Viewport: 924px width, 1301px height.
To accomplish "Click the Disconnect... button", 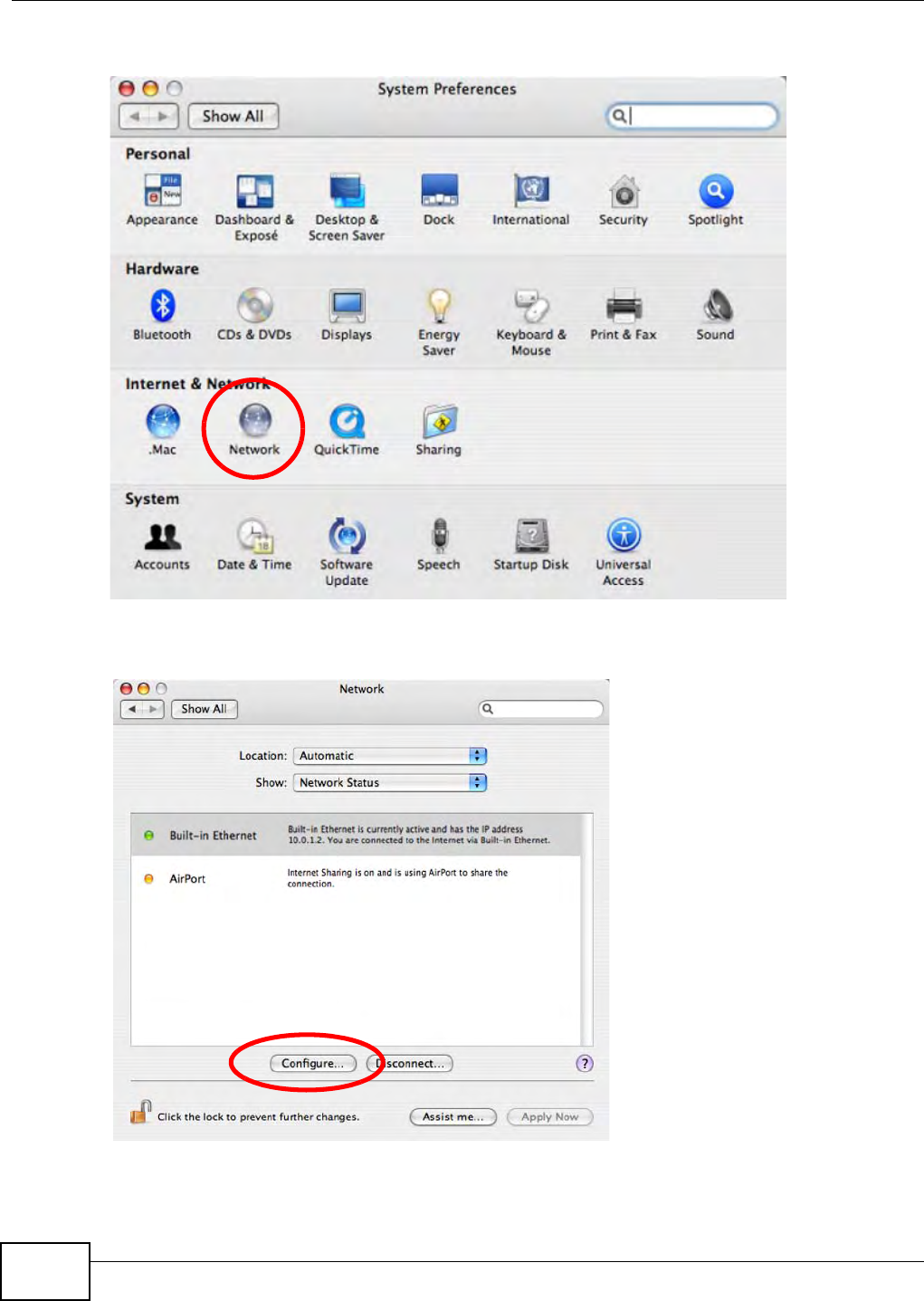I will [410, 1064].
